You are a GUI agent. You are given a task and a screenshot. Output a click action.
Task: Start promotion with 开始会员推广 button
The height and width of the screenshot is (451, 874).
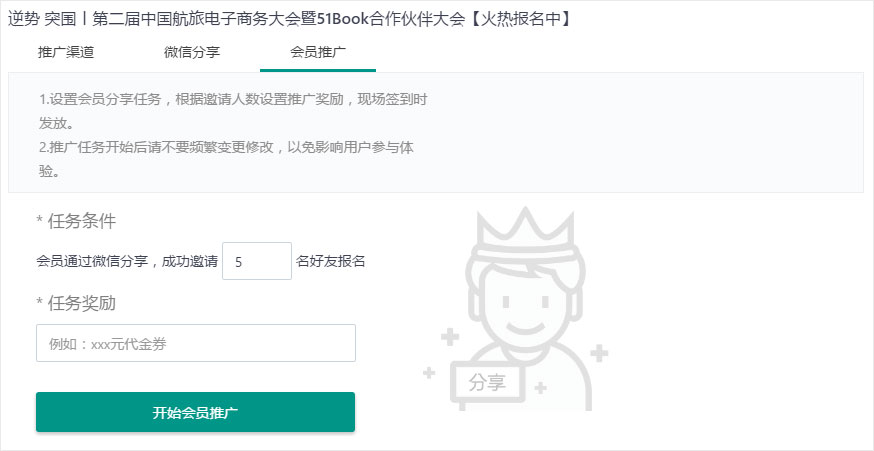[195, 413]
